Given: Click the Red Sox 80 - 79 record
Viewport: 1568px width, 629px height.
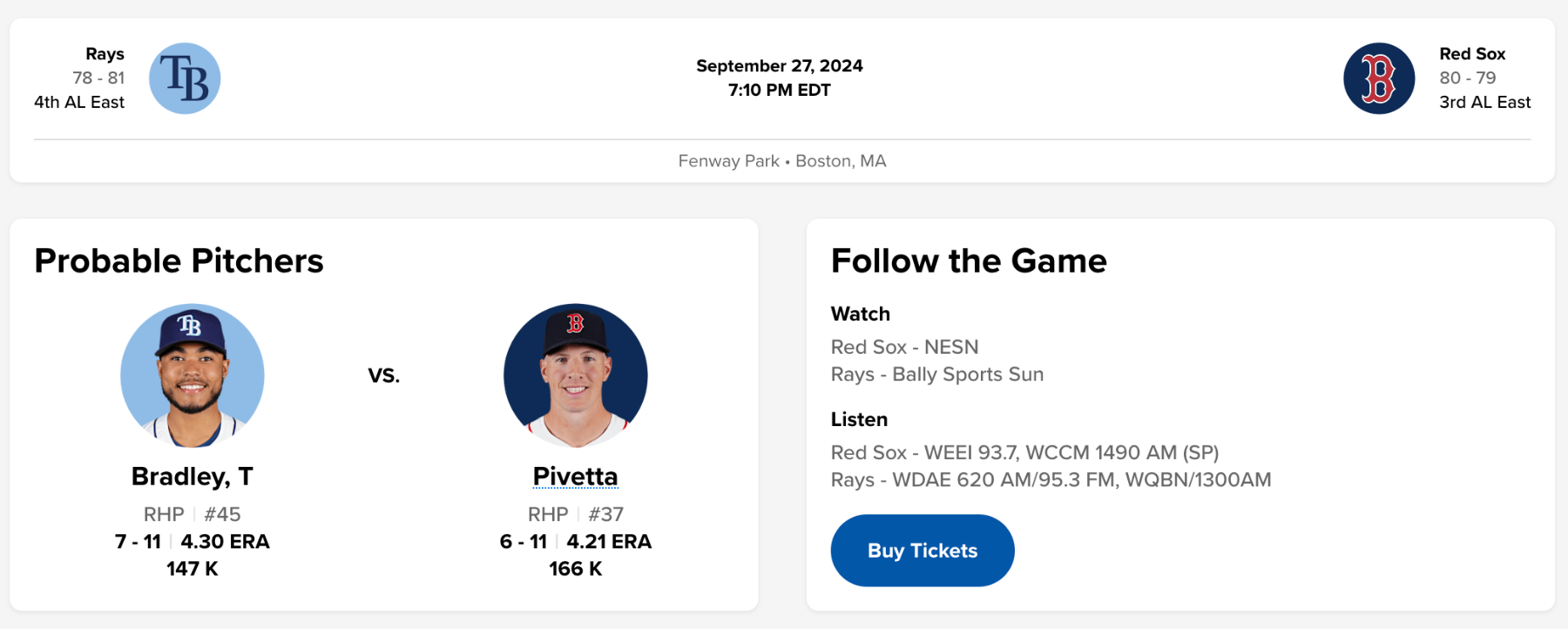Looking at the screenshot, I should [1467, 78].
